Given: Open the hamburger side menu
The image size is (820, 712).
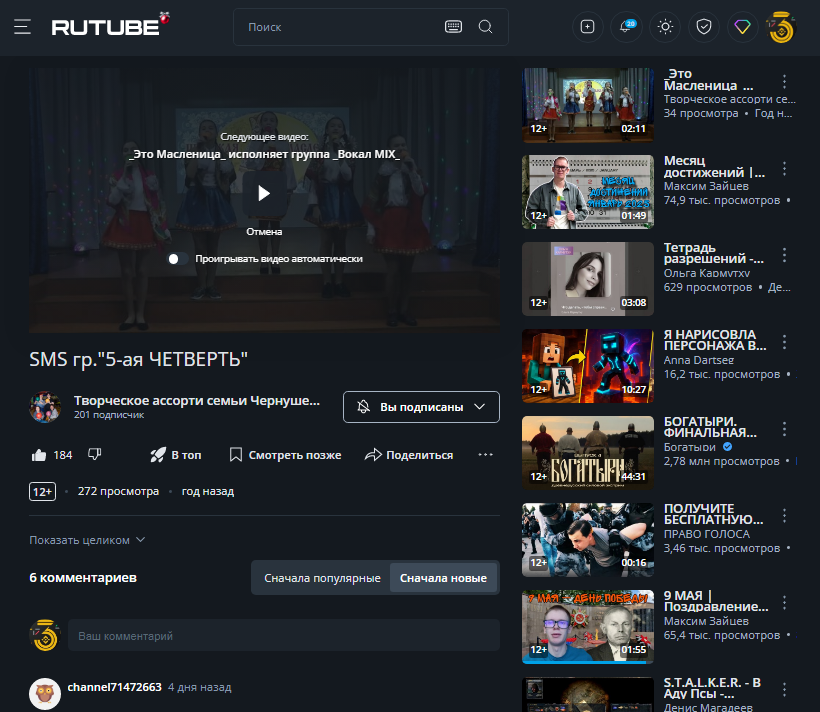Looking at the screenshot, I should [x=22, y=27].
